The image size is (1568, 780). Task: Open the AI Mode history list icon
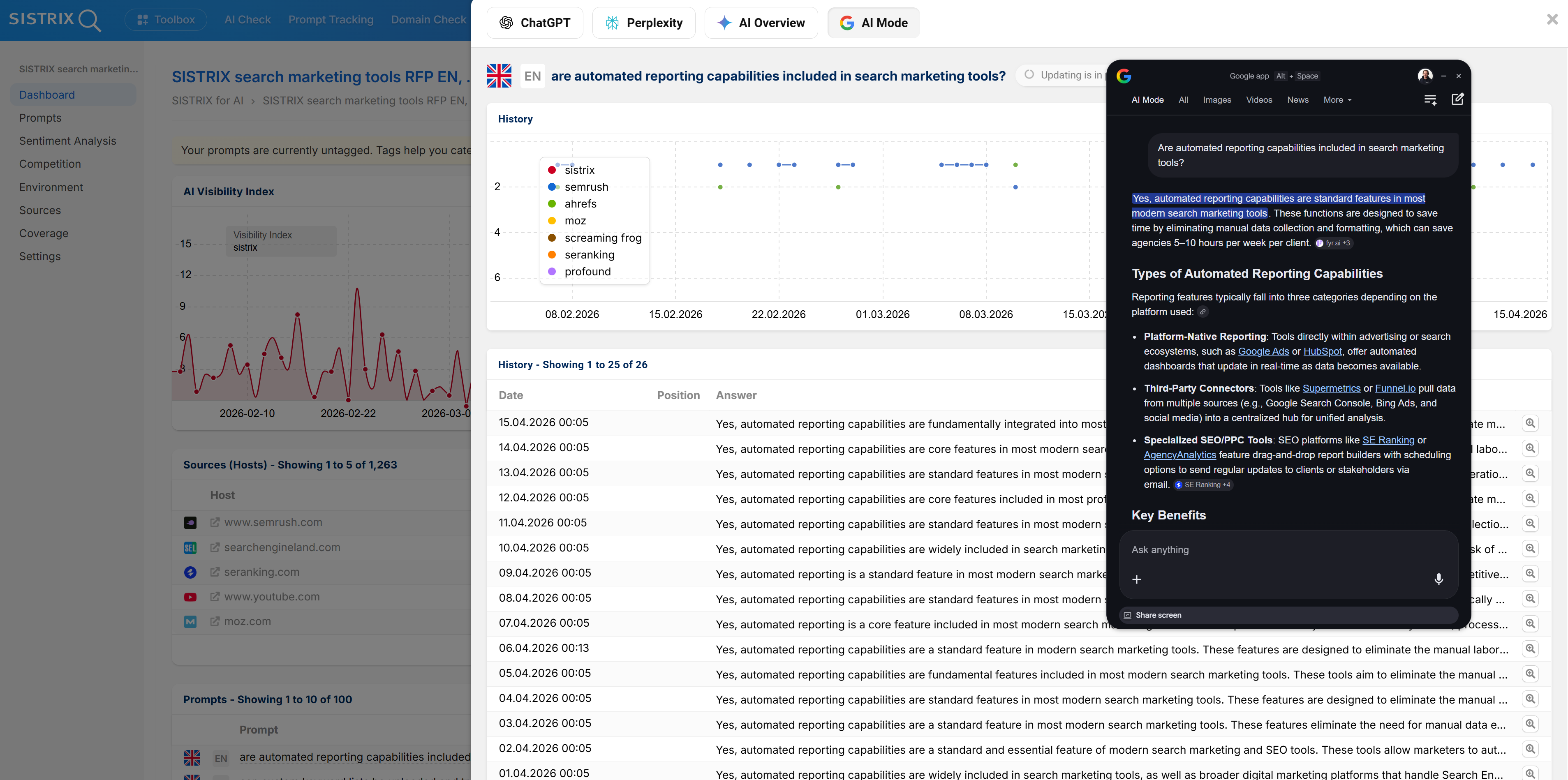click(1430, 100)
